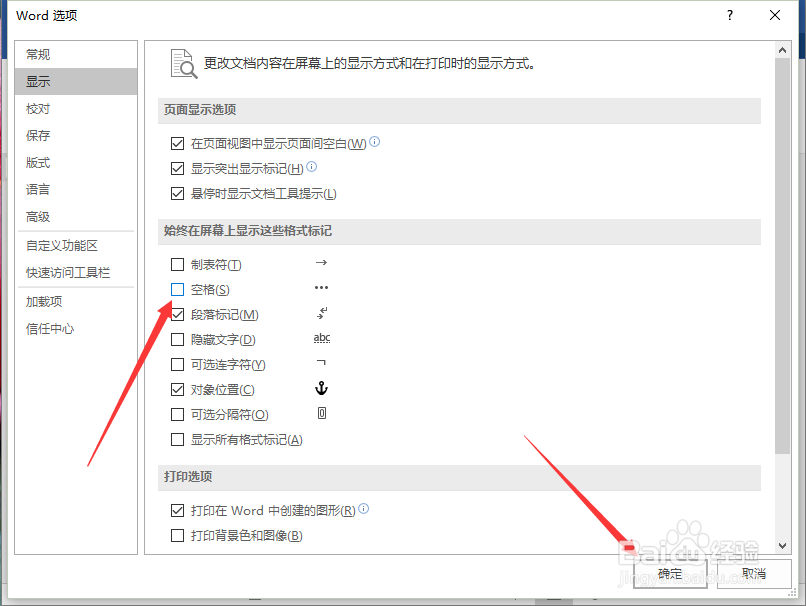Check the 可选连字符 checkbox
The height and width of the screenshot is (606, 806).
click(177, 364)
